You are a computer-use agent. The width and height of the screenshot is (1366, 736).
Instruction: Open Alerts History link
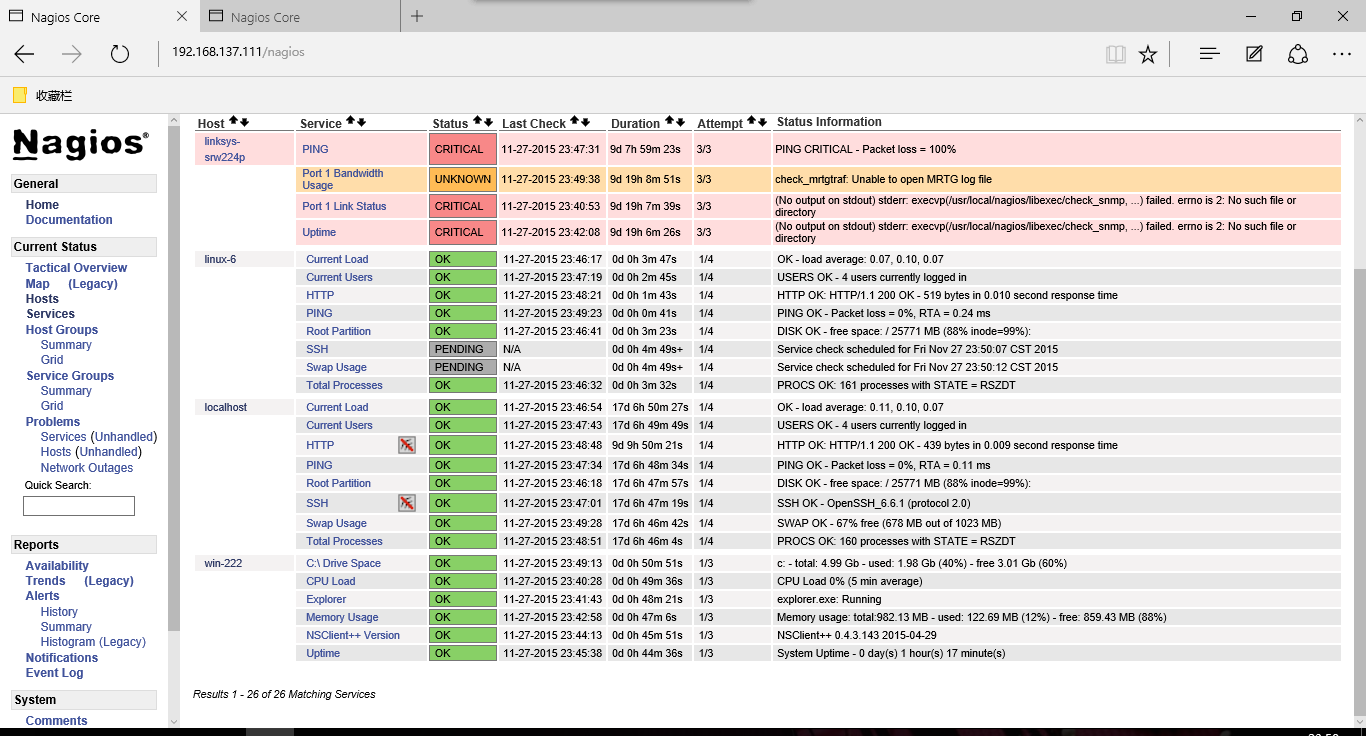pos(59,612)
